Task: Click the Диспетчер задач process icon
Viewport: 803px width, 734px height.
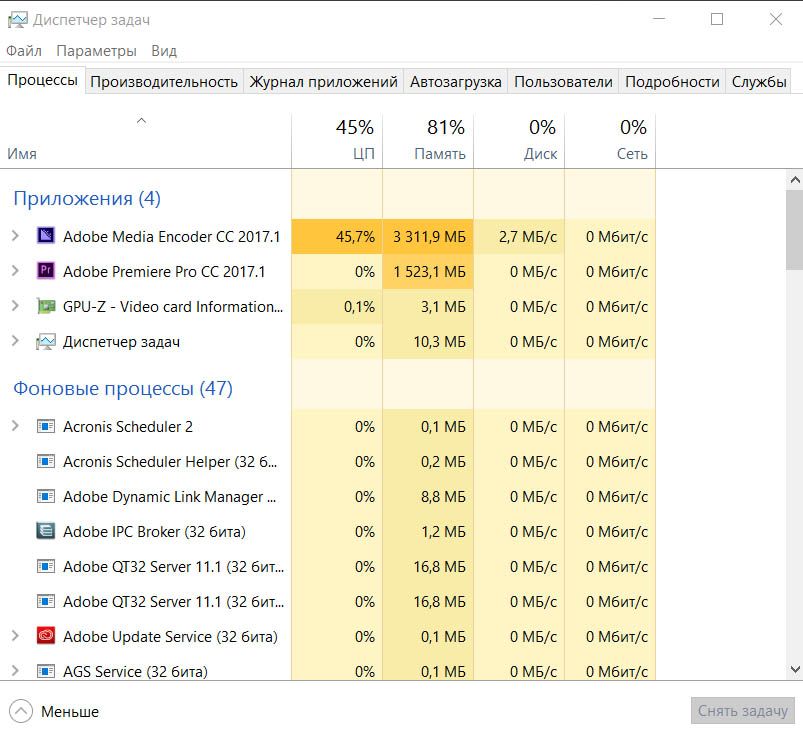Action: pyautogui.click(x=46, y=342)
